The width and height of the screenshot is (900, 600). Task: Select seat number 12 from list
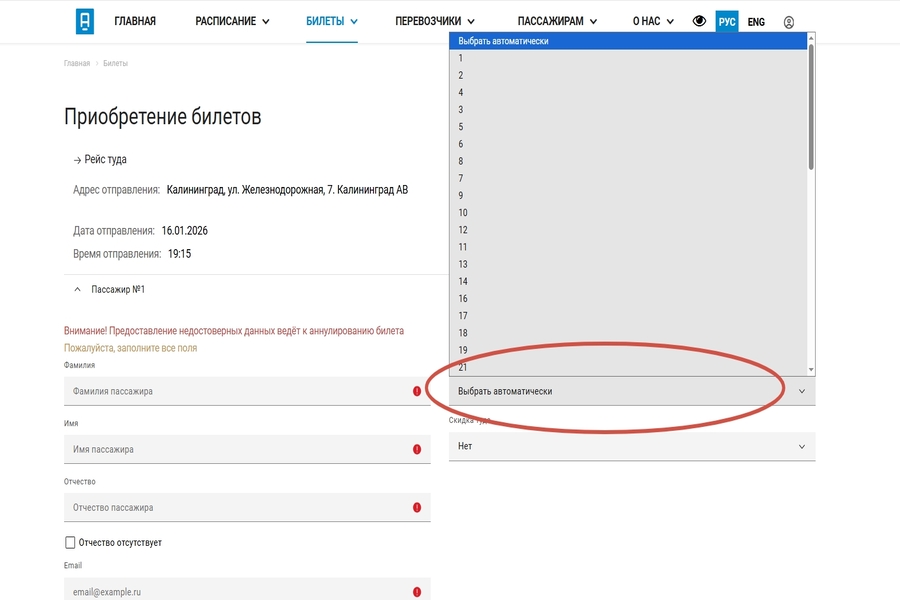click(x=463, y=230)
